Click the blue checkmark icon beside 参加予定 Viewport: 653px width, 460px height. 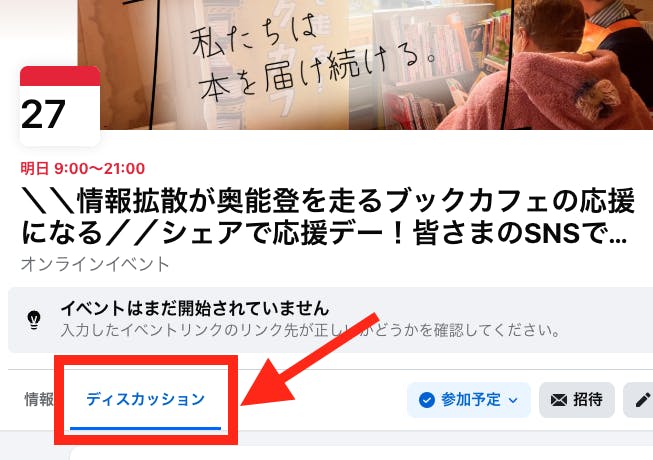(x=426, y=400)
